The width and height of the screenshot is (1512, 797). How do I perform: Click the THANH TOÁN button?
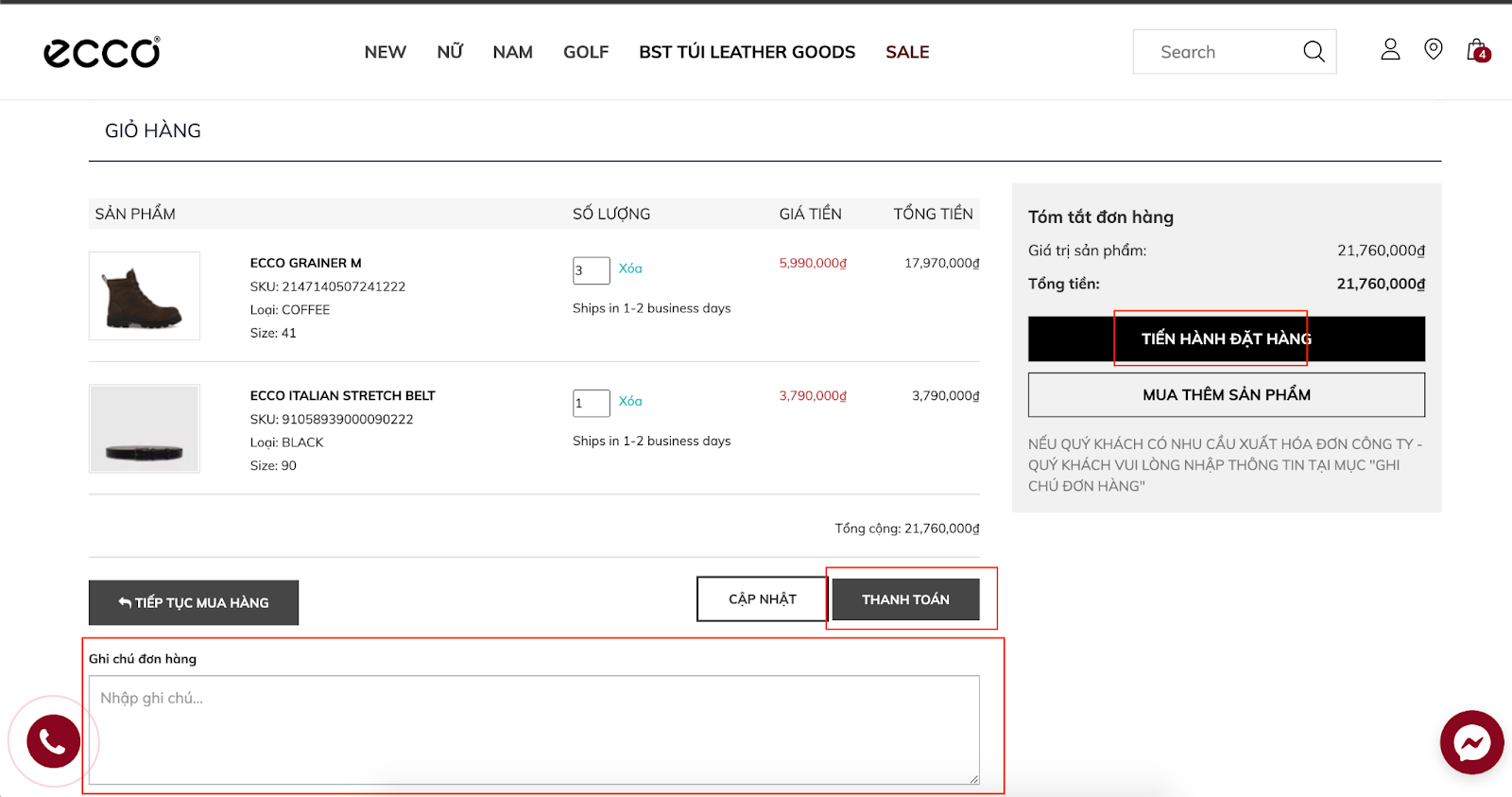click(x=905, y=599)
